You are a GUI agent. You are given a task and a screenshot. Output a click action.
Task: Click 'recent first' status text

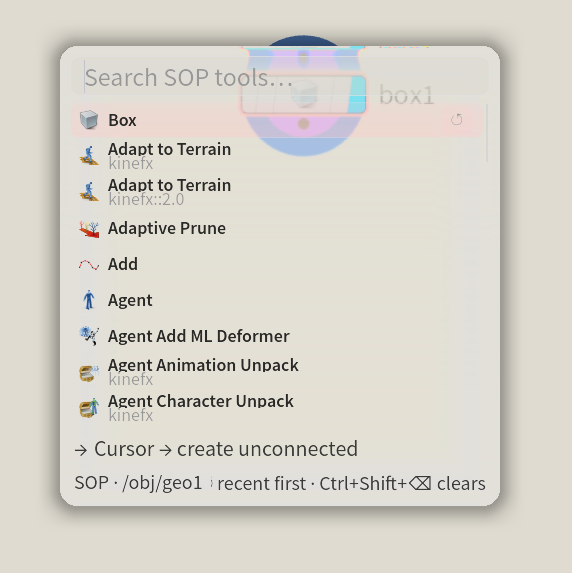pyautogui.click(x=261, y=483)
